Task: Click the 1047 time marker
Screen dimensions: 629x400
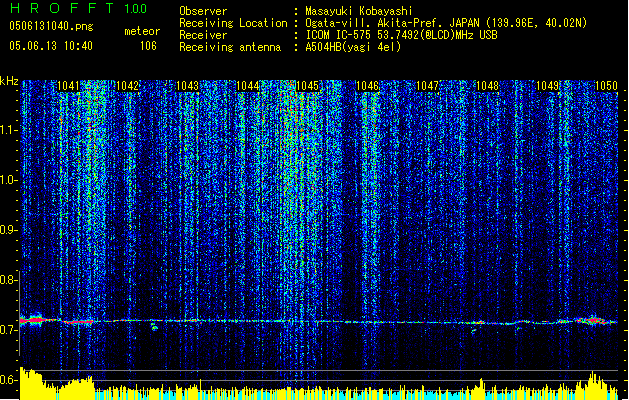Action: (x=428, y=86)
